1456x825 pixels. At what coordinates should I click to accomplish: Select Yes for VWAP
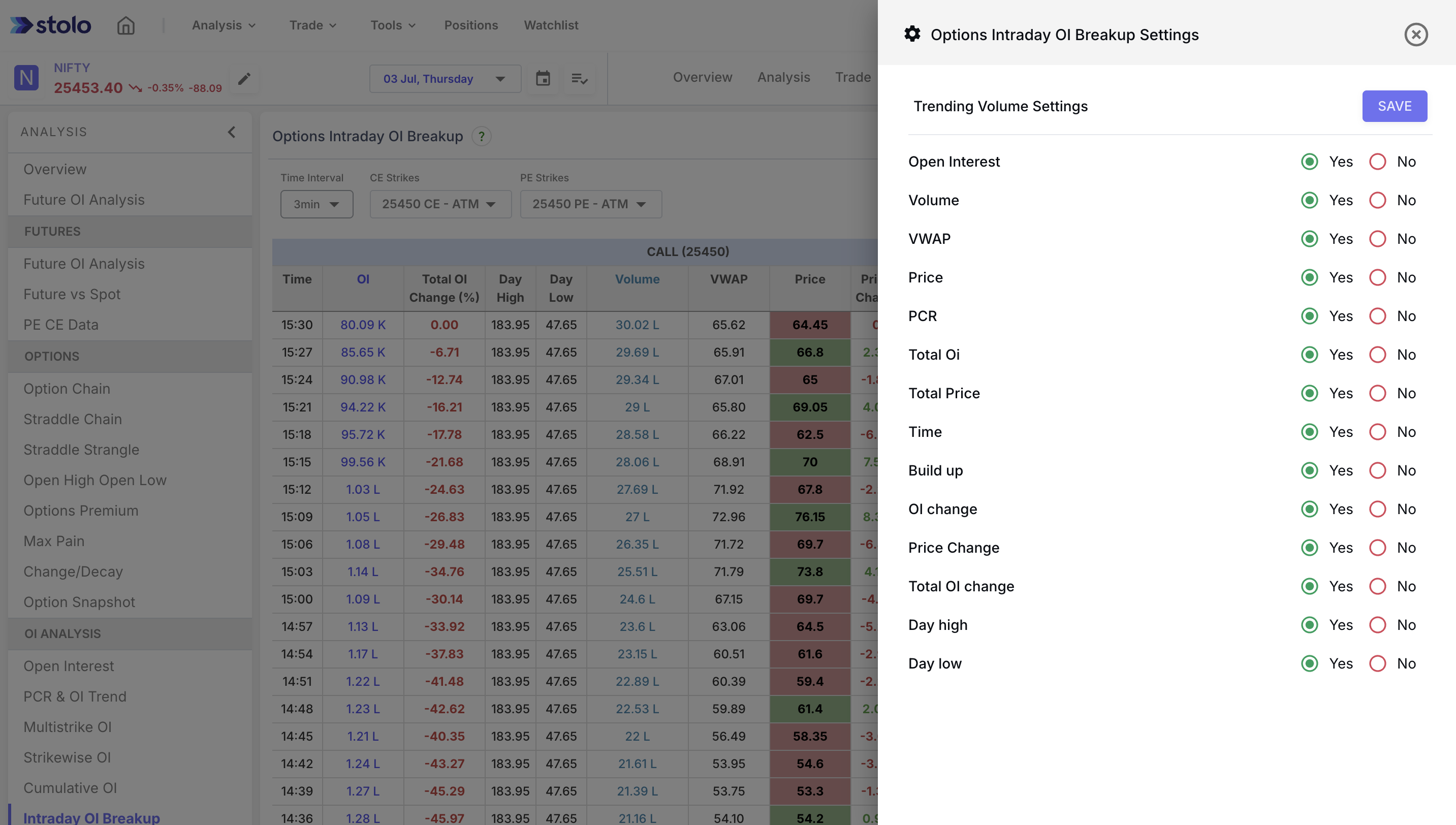[x=1309, y=239]
